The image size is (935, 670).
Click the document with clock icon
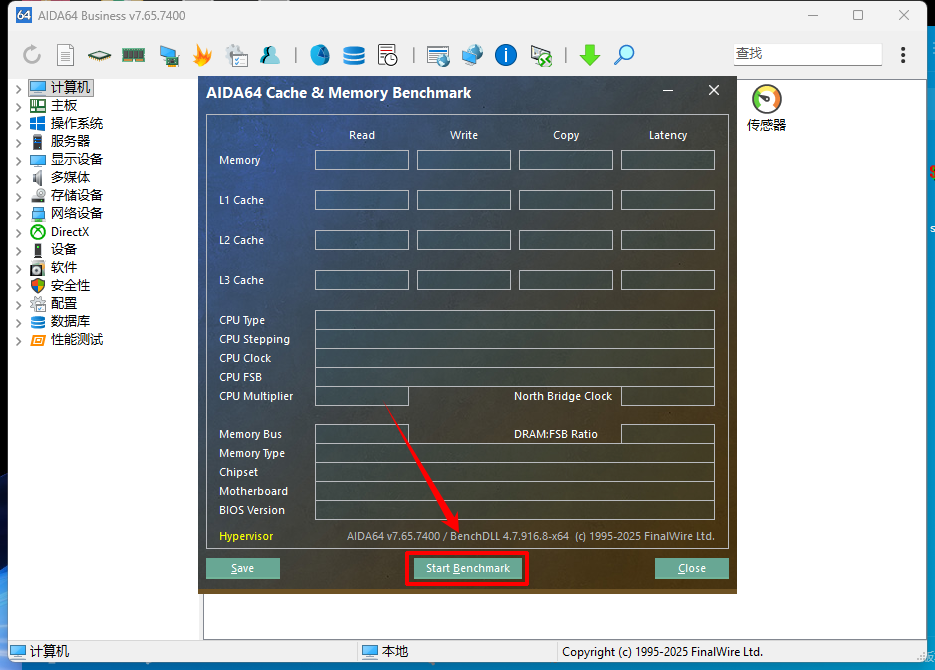(x=388, y=55)
